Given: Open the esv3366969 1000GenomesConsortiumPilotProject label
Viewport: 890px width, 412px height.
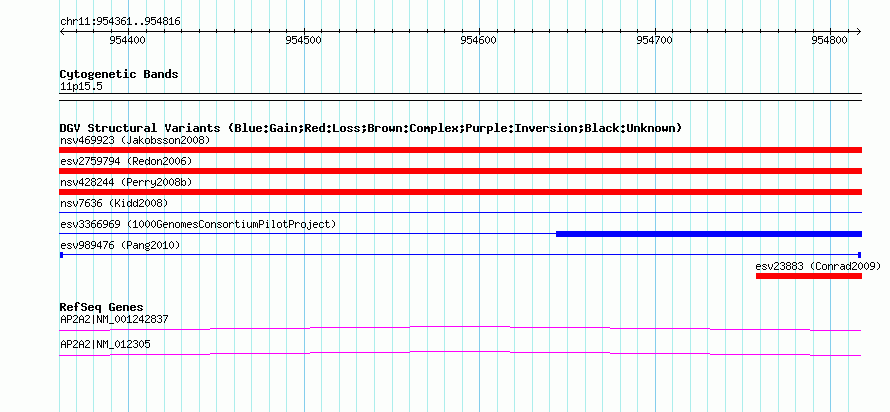Looking at the screenshot, I should (x=198, y=224).
